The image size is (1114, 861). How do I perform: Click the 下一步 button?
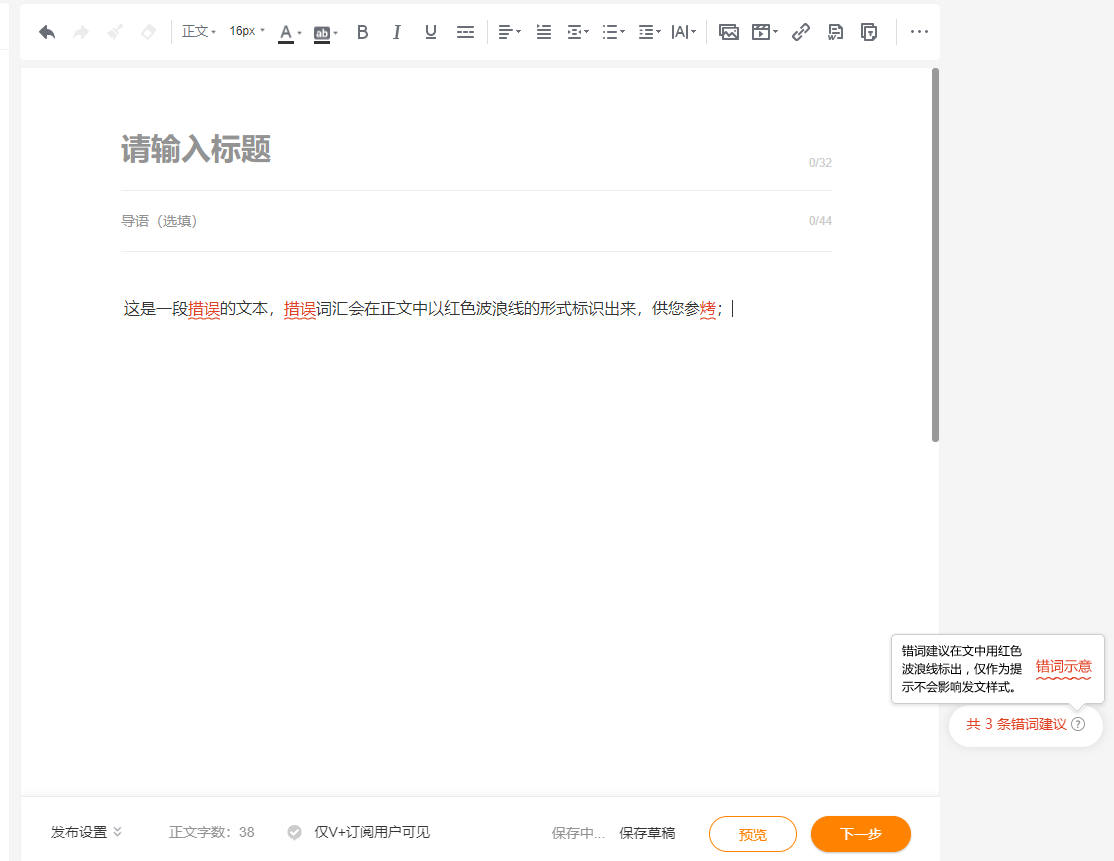point(860,833)
